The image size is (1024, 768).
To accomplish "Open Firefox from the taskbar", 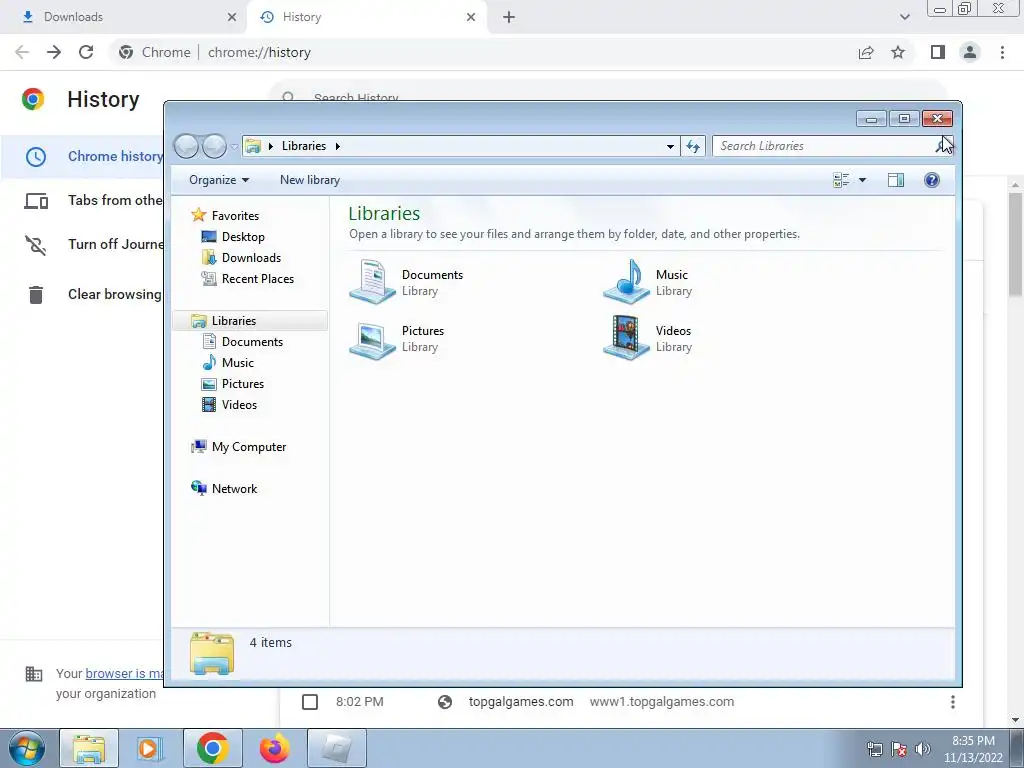I will 274,748.
